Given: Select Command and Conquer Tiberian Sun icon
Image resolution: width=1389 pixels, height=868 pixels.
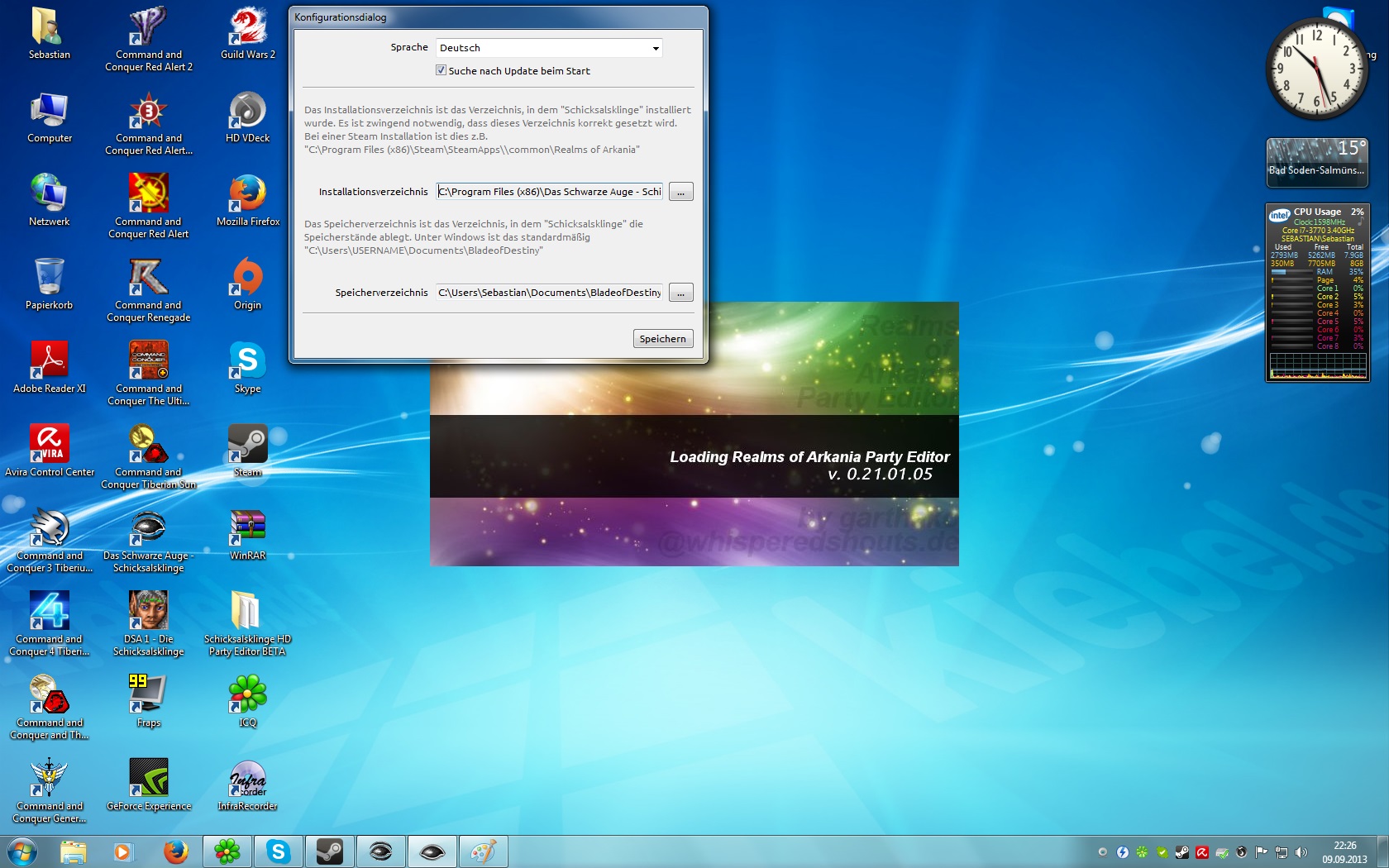Looking at the screenshot, I should click(x=149, y=458).
